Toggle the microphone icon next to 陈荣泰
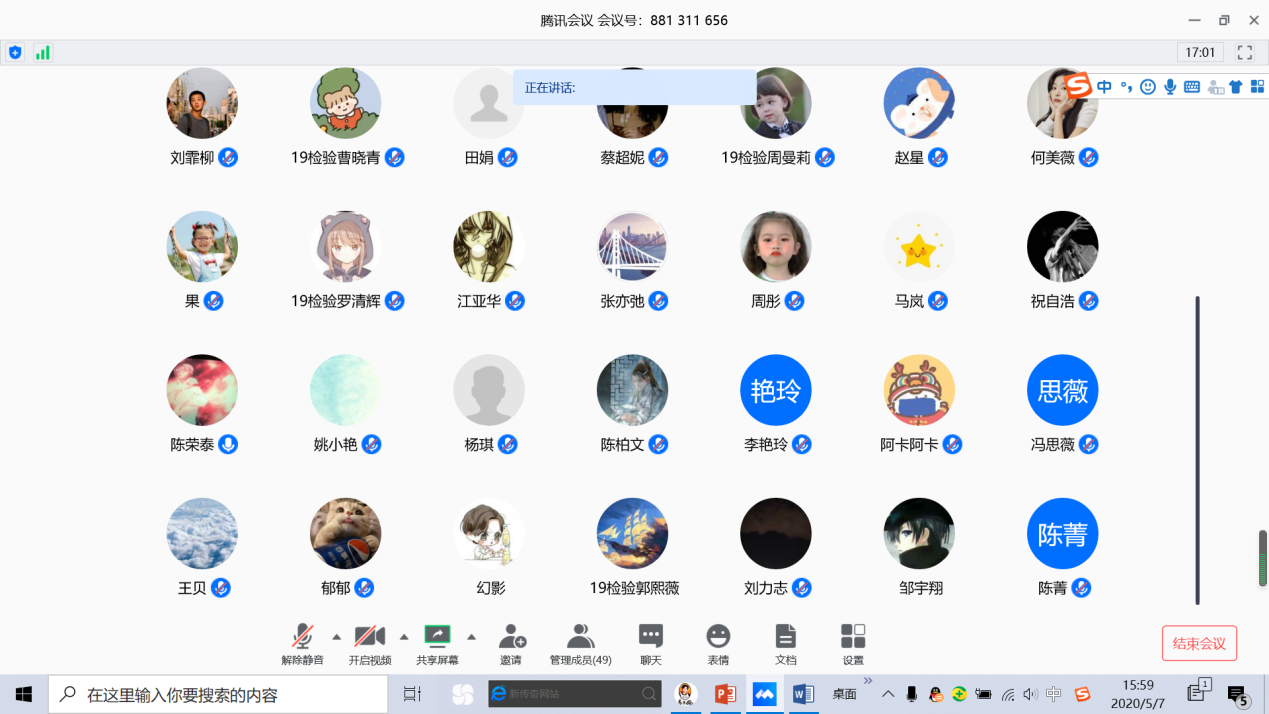Viewport: 1269px width, 714px height. pyautogui.click(x=228, y=445)
